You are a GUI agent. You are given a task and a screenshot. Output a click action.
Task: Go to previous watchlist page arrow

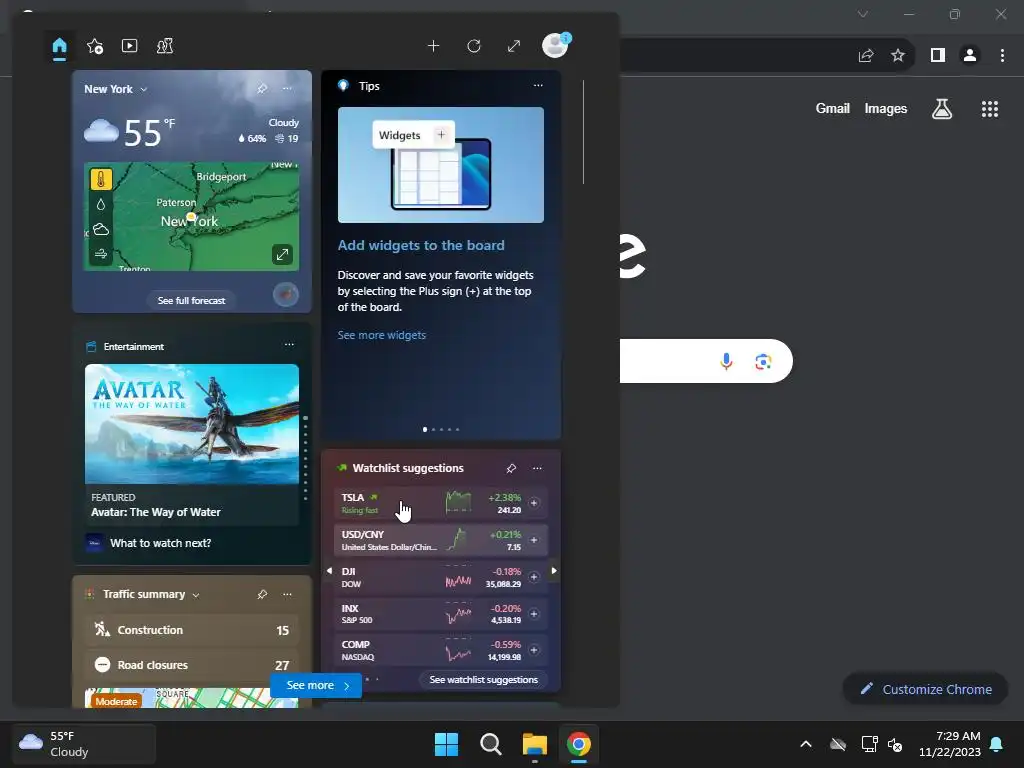(x=329, y=571)
